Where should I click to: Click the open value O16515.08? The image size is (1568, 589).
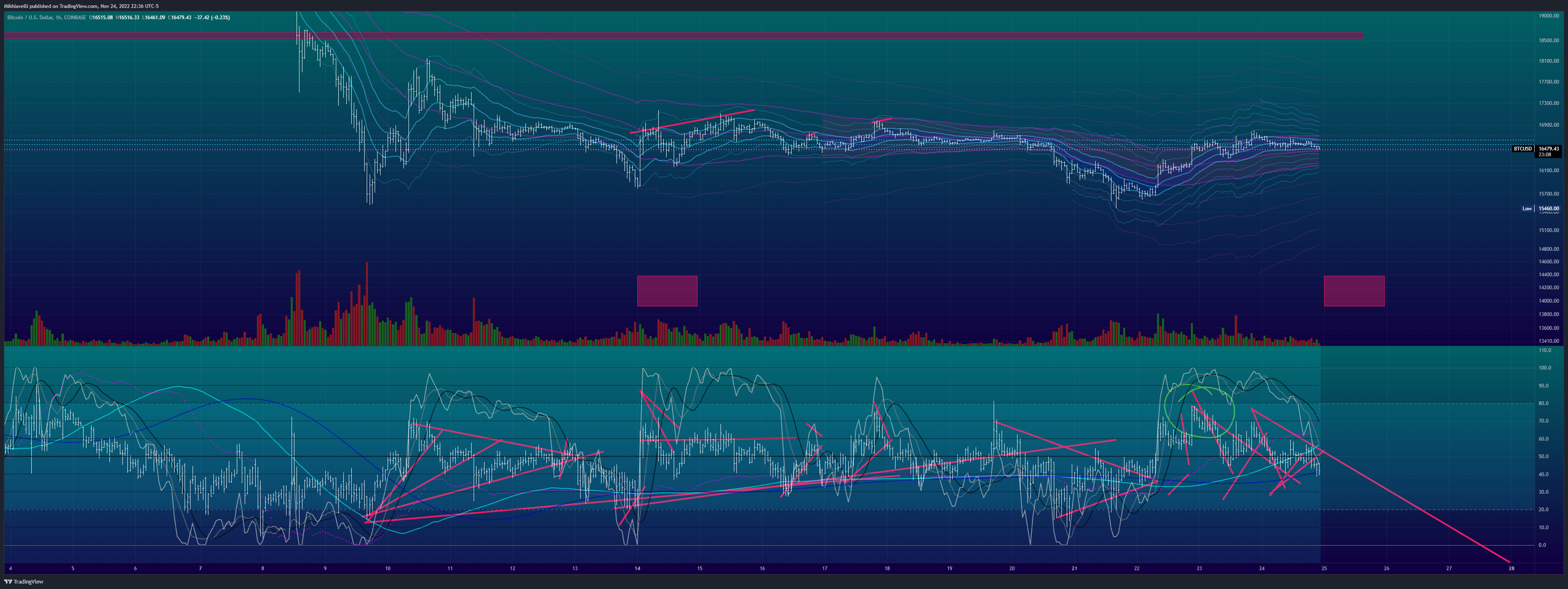point(101,18)
